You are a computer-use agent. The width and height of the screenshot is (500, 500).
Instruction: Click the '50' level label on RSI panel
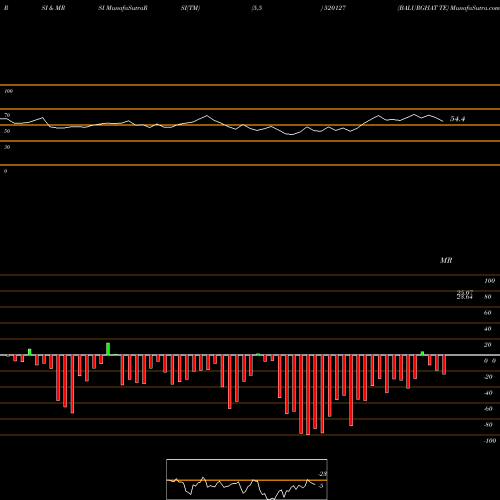pos(7,131)
